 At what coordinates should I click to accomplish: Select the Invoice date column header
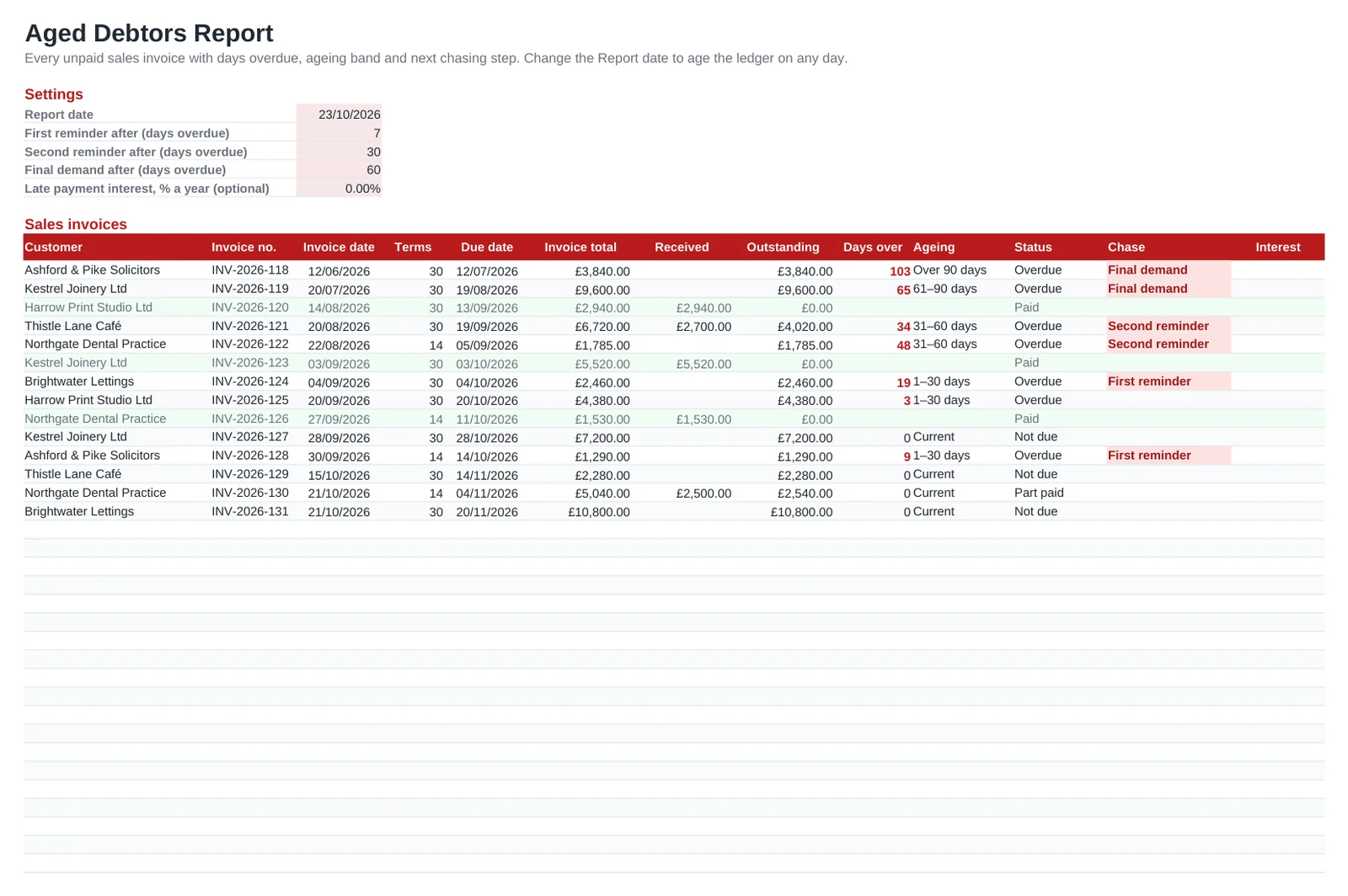[x=339, y=247]
